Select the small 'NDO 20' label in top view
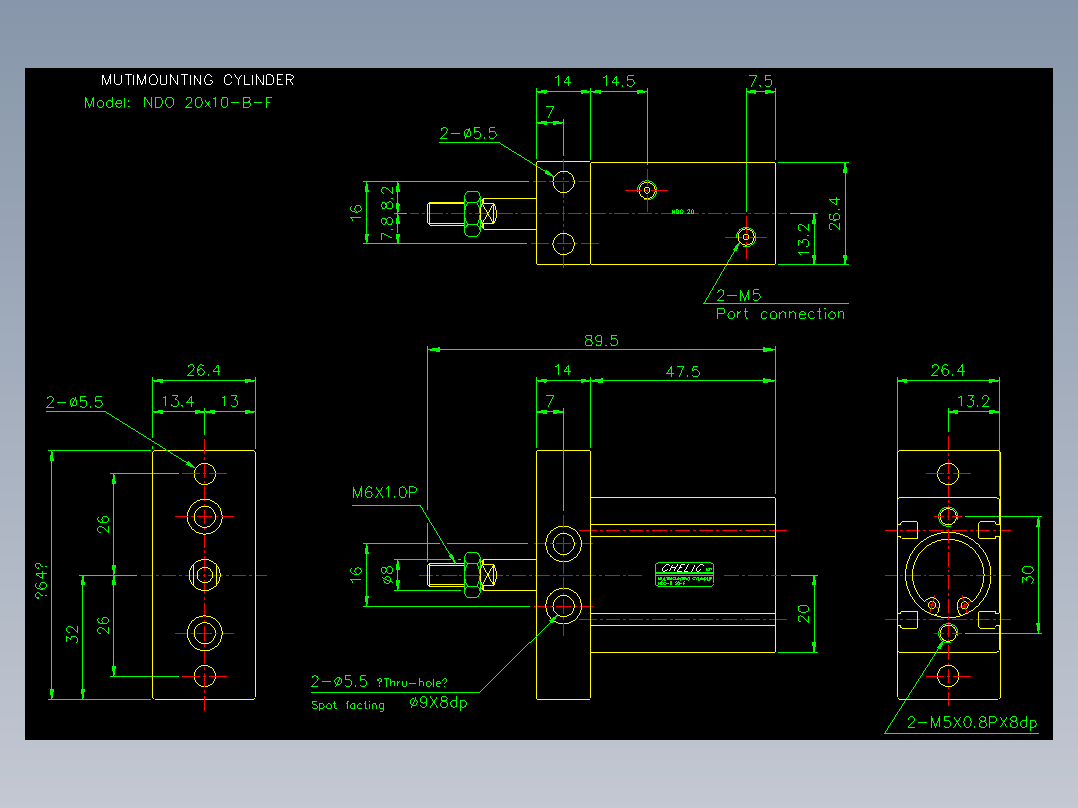1078x808 pixels. 683,212
